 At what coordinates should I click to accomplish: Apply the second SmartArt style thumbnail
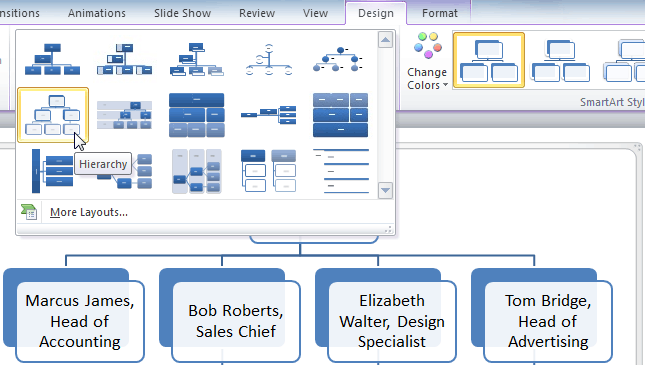click(x=560, y=60)
